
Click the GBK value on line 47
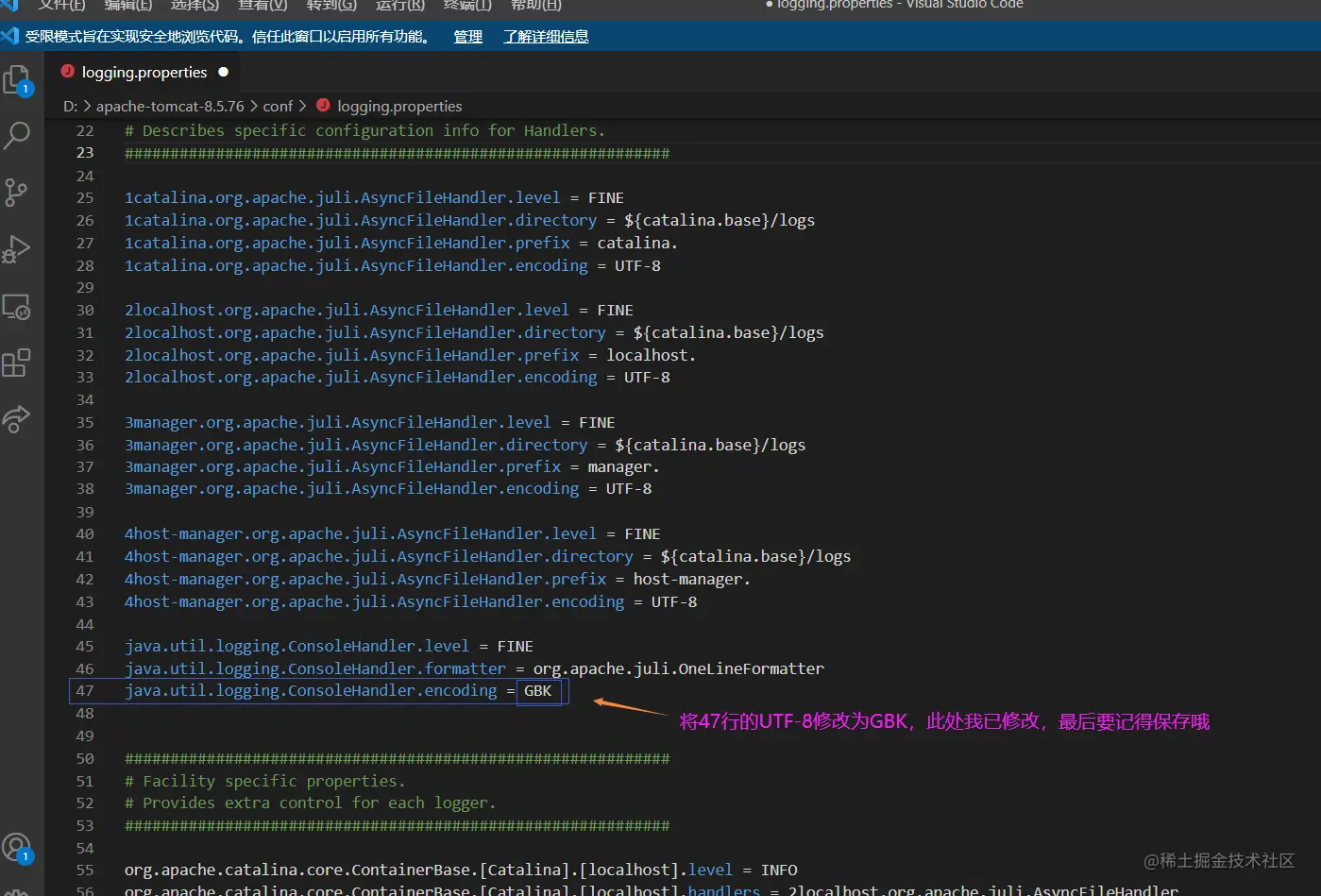538,691
